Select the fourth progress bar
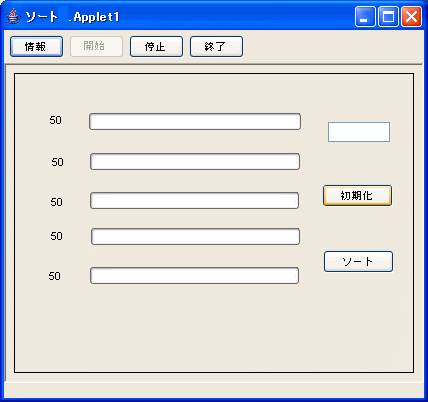428x402 pixels. tap(195, 236)
